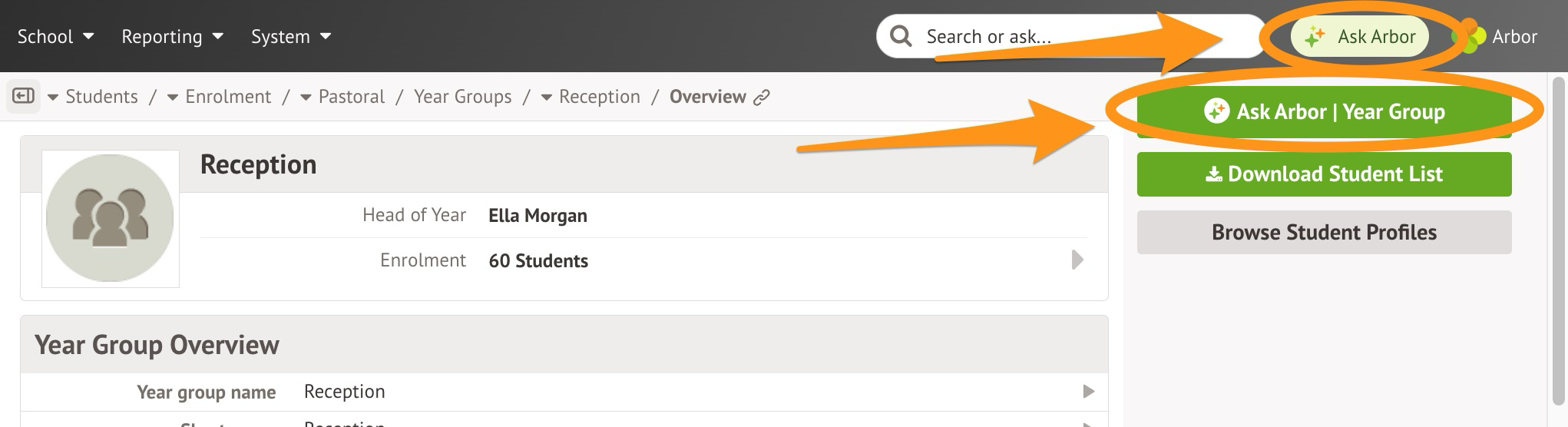1568x427 pixels.
Task: Open the Reception breadcrumb dropdown arrow
Action: tap(547, 97)
